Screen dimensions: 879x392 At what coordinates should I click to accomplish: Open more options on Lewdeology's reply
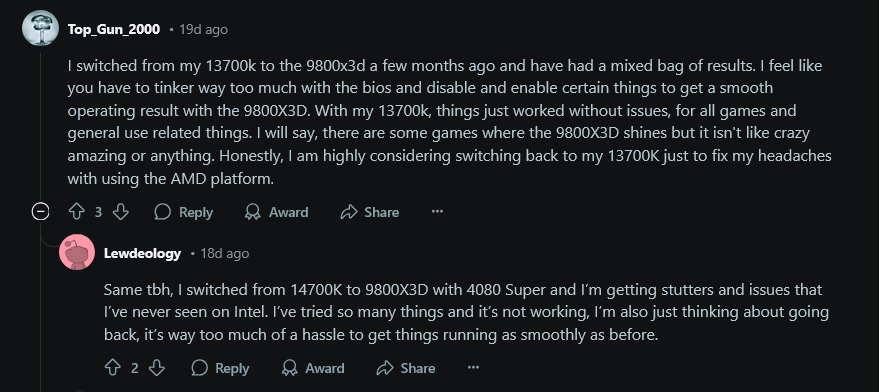[x=474, y=368]
